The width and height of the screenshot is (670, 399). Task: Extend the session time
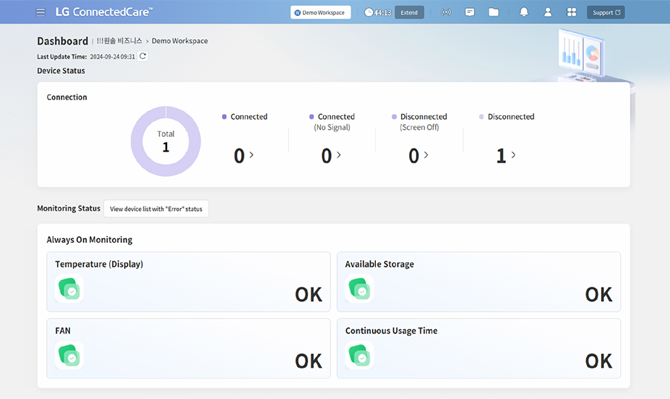(409, 12)
